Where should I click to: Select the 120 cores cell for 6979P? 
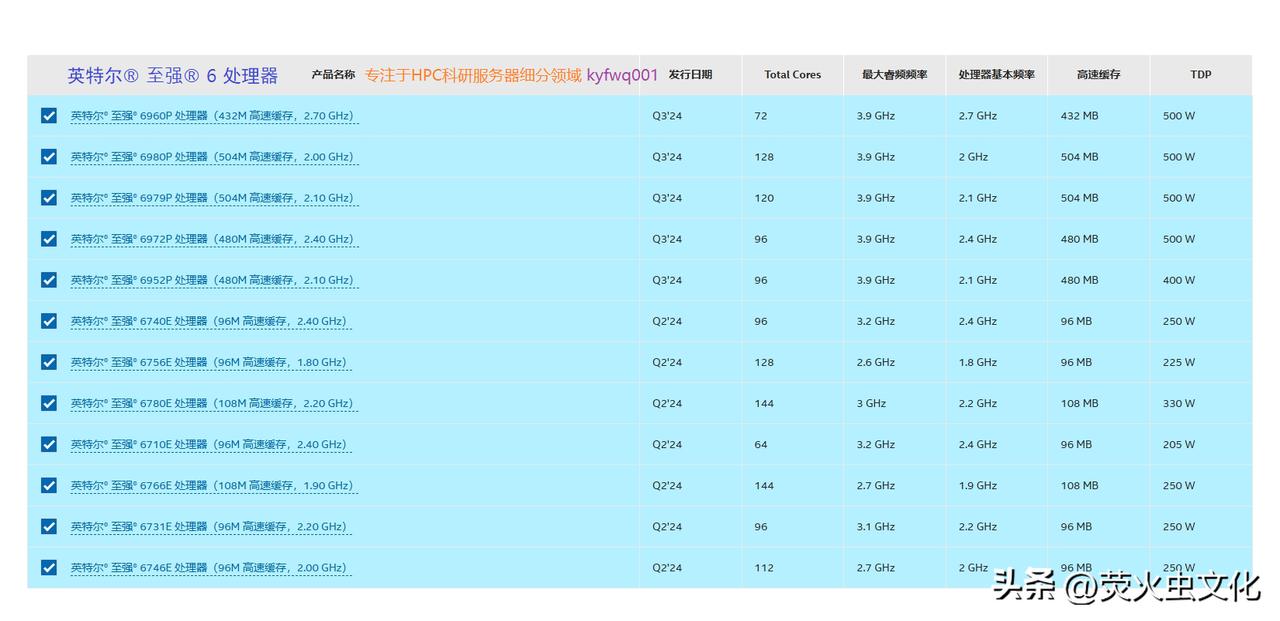click(x=764, y=198)
